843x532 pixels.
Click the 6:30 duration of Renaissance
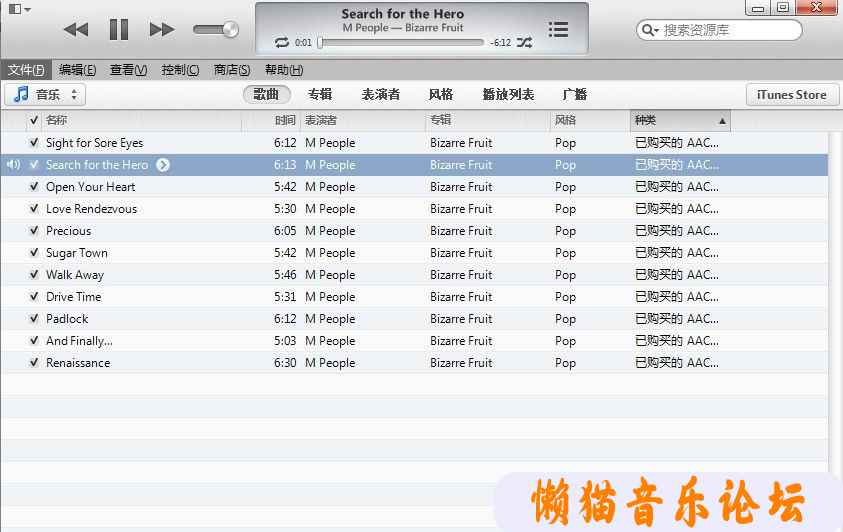(285, 363)
